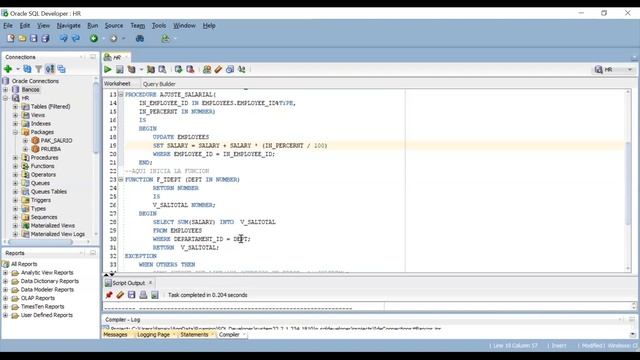The image size is (640, 360).
Task: Expand the PAK_SALRIO package
Action: point(25,140)
